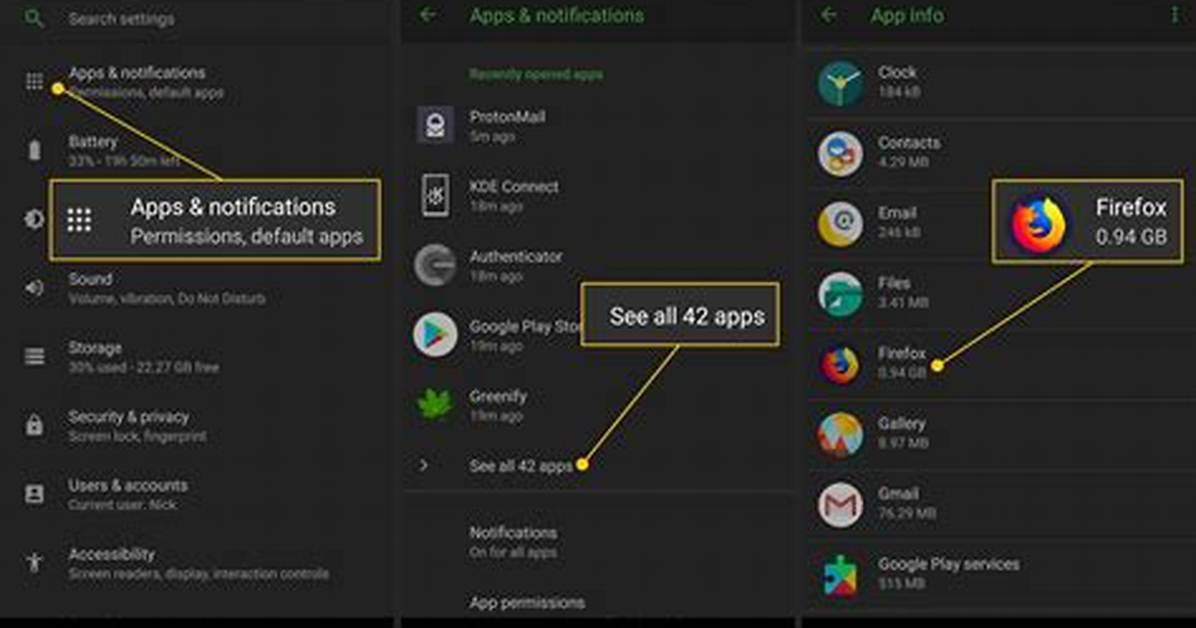Open ProtonMail from recently opened apps
This screenshot has width=1196, height=628.
(x=600, y=125)
